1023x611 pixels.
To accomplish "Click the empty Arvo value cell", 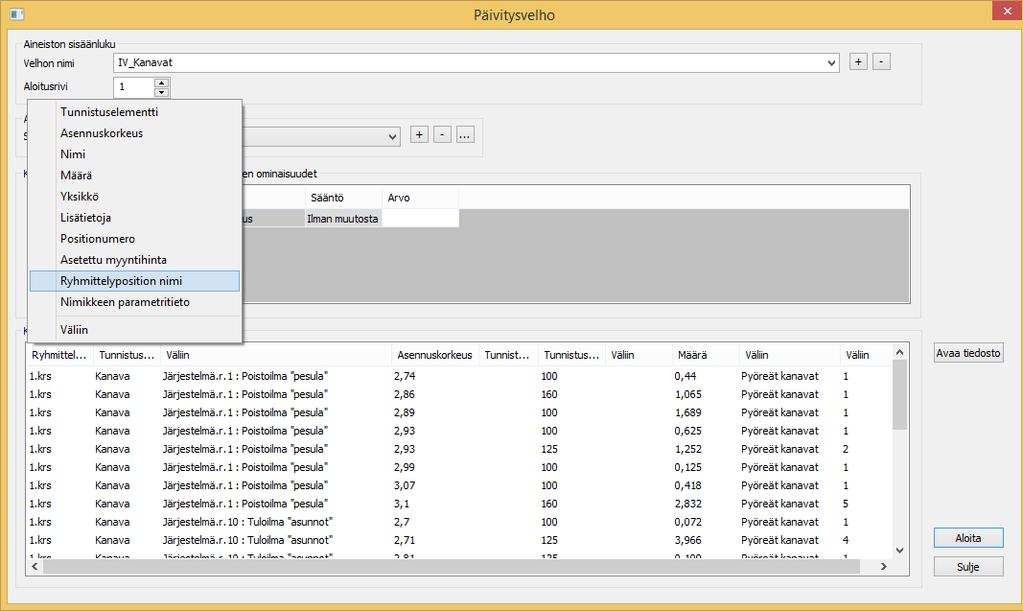I will point(420,218).
